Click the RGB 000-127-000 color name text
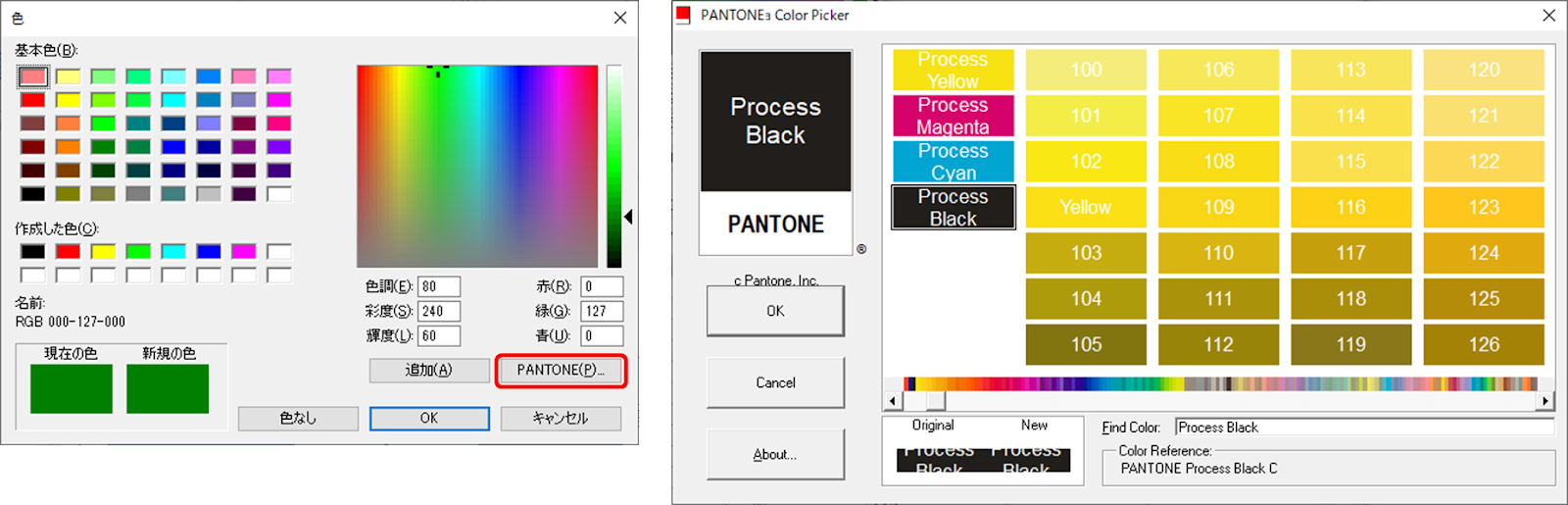This screenshot has height=505, width=1568. coord(71,322)
